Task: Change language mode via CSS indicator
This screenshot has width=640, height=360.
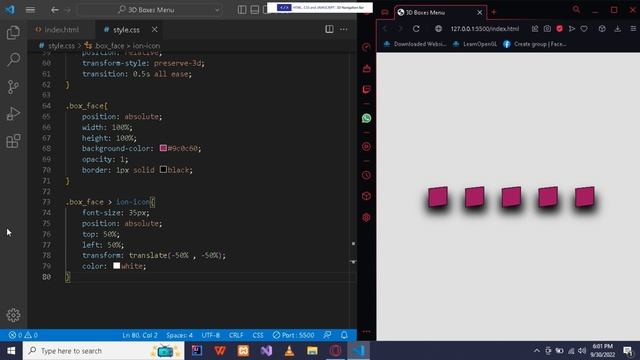Action: tap(258, 335)
